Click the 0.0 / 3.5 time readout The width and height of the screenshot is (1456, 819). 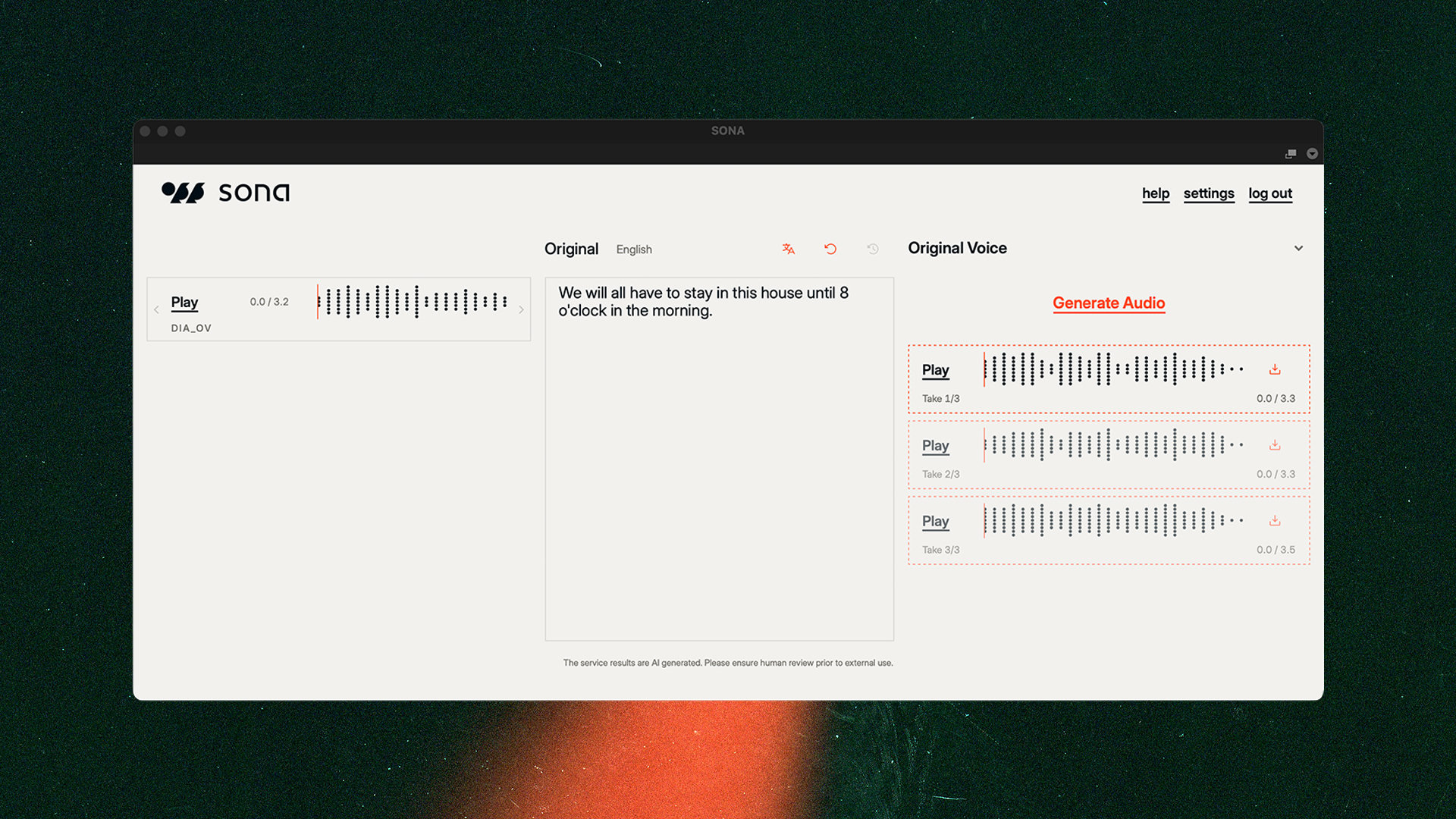coord(1276,550)
